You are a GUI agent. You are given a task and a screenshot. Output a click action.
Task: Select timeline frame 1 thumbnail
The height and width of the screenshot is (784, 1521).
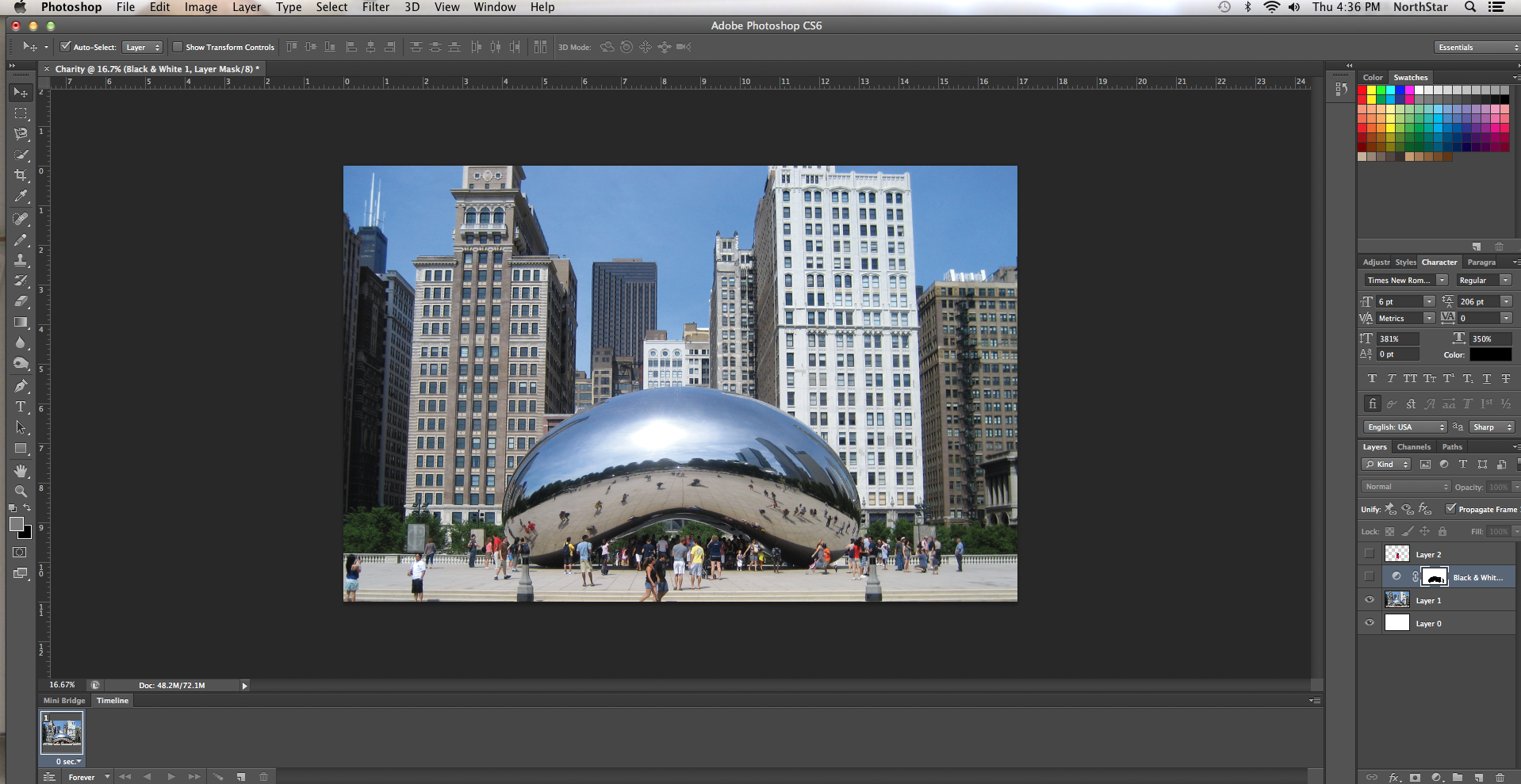click(62, 732)
